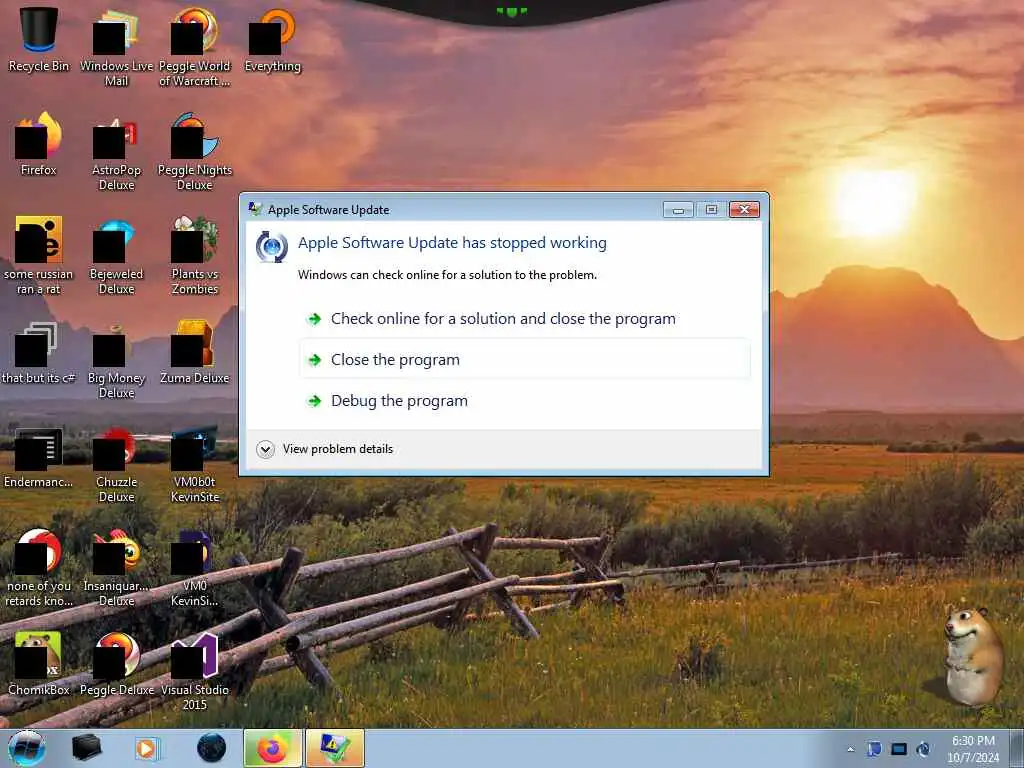The image size is (1024, 768).
Task: Select the Firefox desktop shortcut
Action: click(x=39, y=144)
